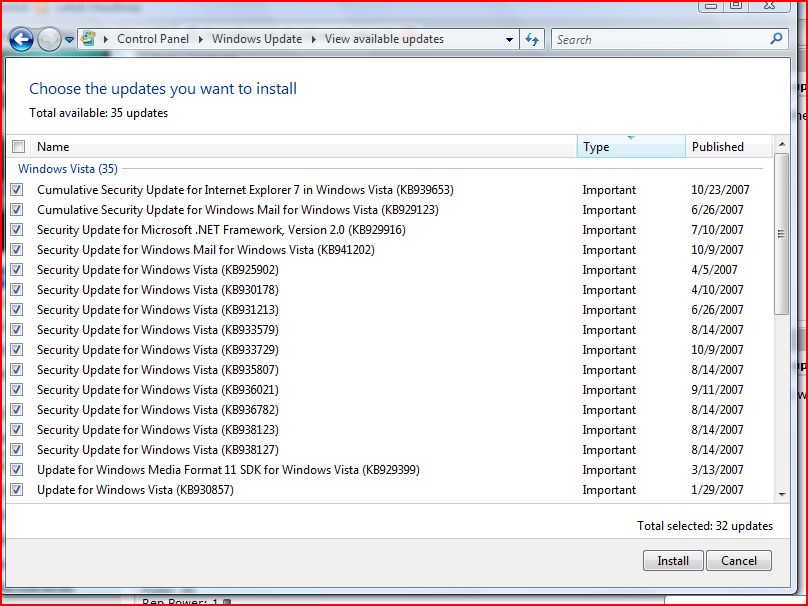Sort by the Type column header

(x=631, y=147)
